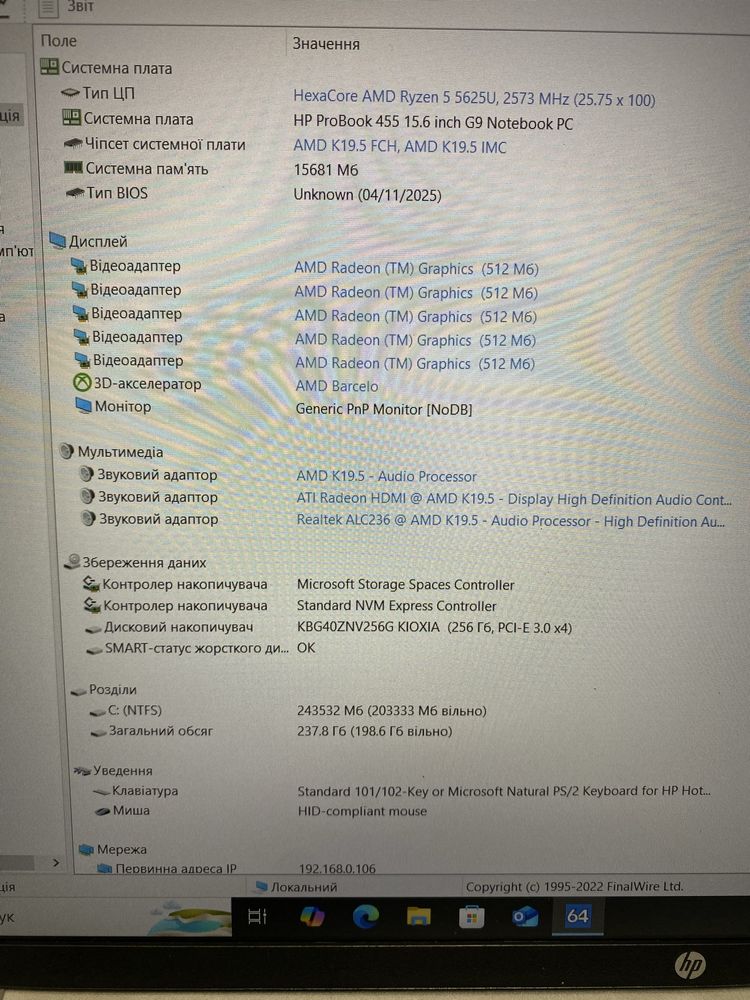
Task: Click the Розділи section icon
Action: 78,691
